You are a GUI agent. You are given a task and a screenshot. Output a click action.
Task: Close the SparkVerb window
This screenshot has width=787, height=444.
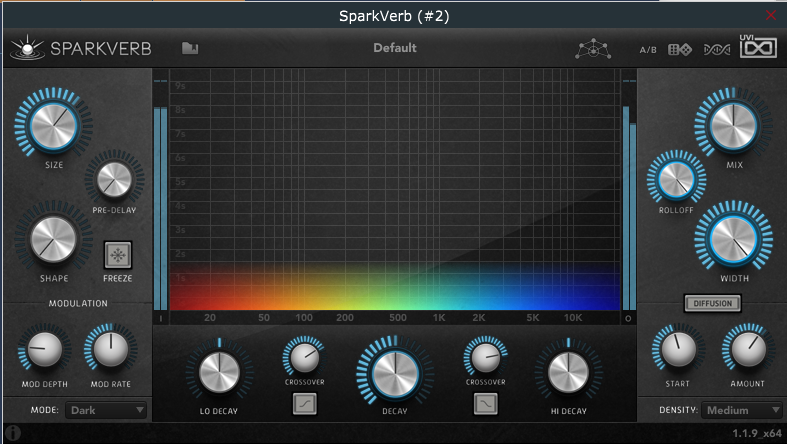(x=771, y=16)
